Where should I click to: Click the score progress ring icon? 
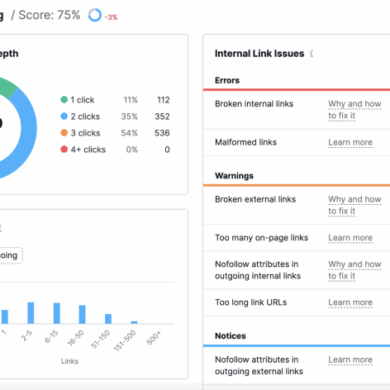pyautogui.click(x=95, y=15)
